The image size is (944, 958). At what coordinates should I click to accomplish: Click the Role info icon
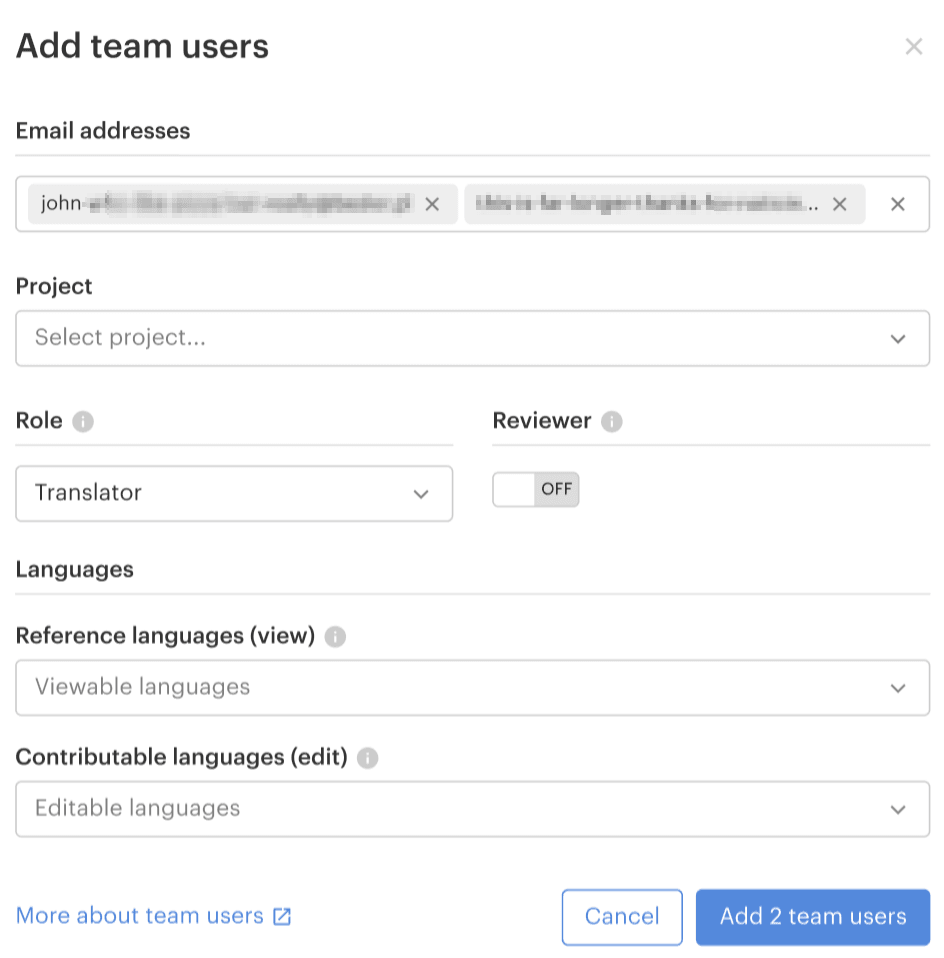[83, 422]
